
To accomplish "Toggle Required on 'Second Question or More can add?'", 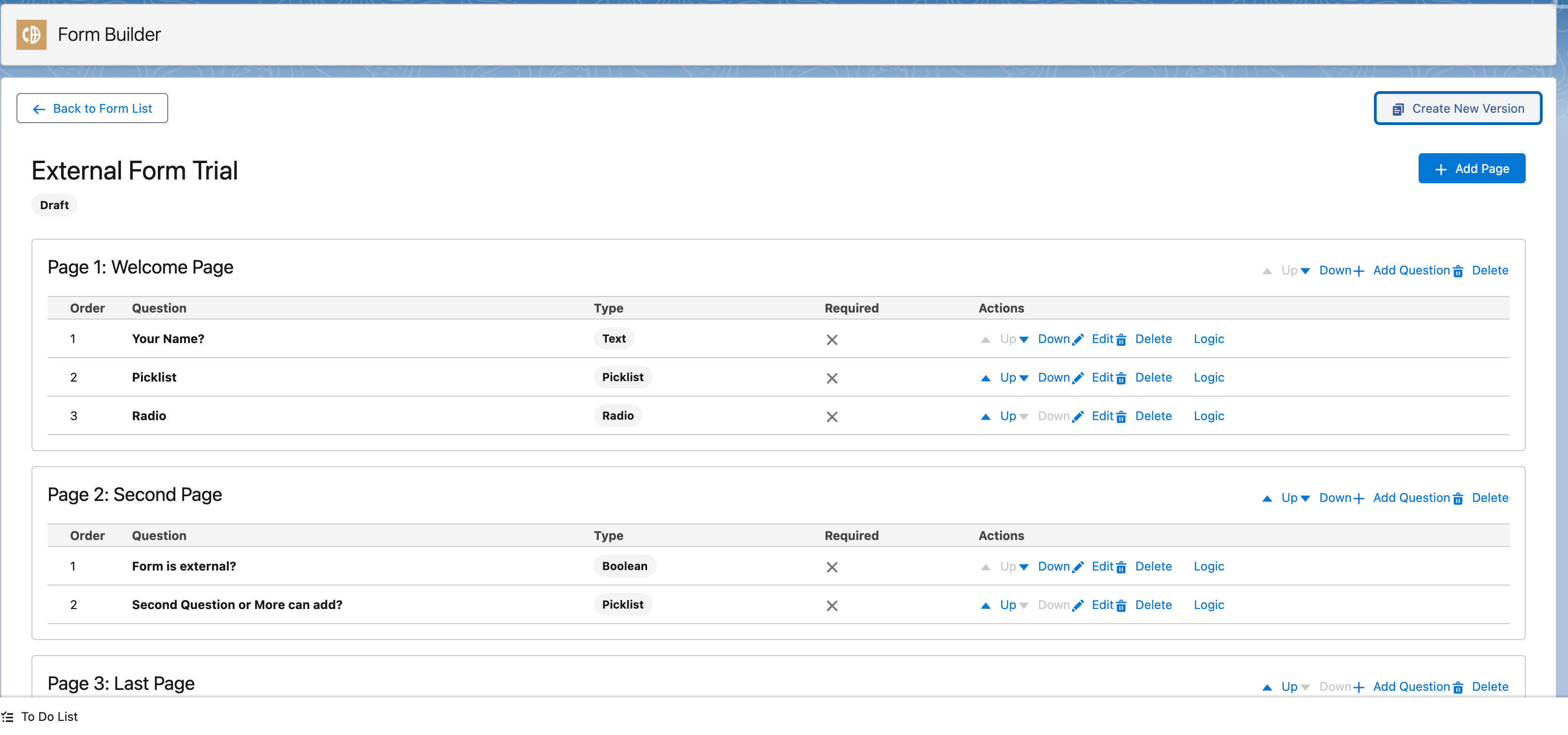I will point(832,605).
